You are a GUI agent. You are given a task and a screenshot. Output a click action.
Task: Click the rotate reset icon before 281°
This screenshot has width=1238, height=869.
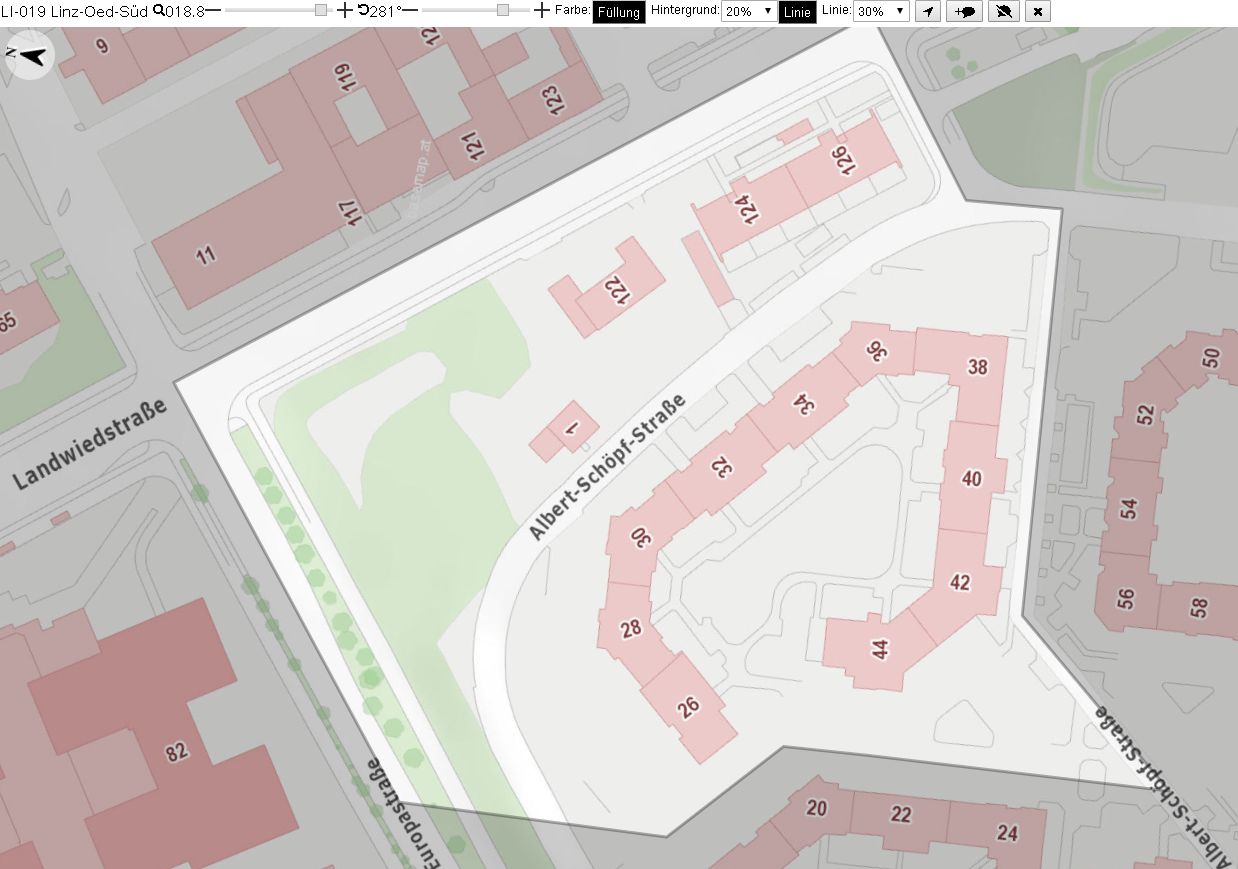(x=363, y=10)
